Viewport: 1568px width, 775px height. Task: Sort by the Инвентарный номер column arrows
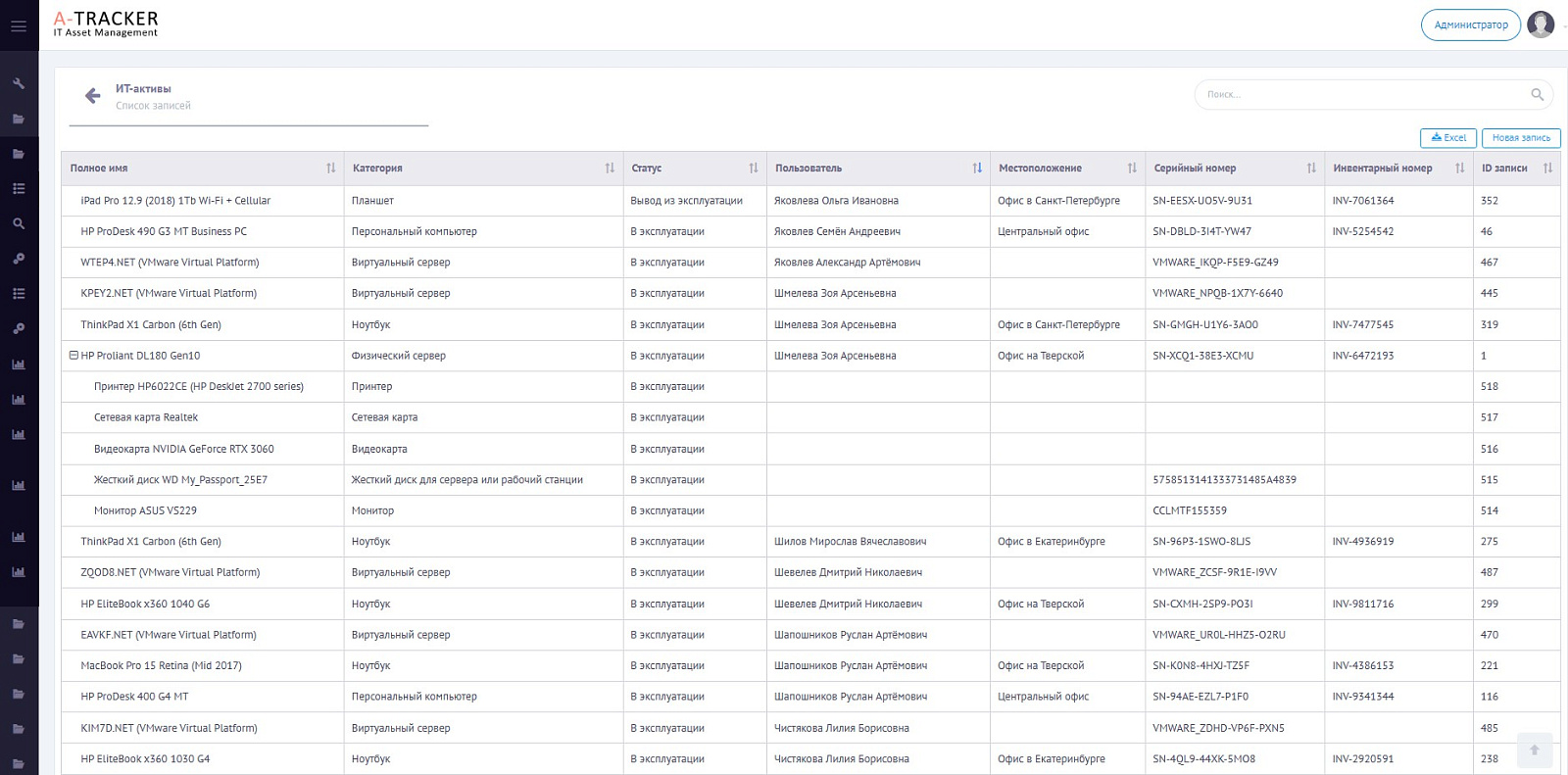(x=1459, y=169)
